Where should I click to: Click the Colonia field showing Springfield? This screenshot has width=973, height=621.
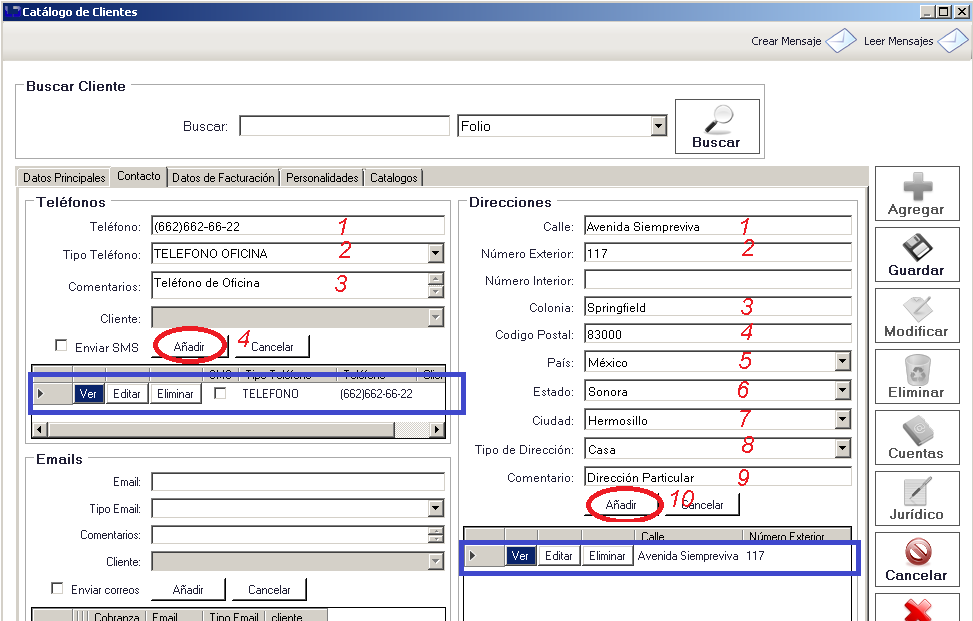pyautogui.click(x=717, y=307)
